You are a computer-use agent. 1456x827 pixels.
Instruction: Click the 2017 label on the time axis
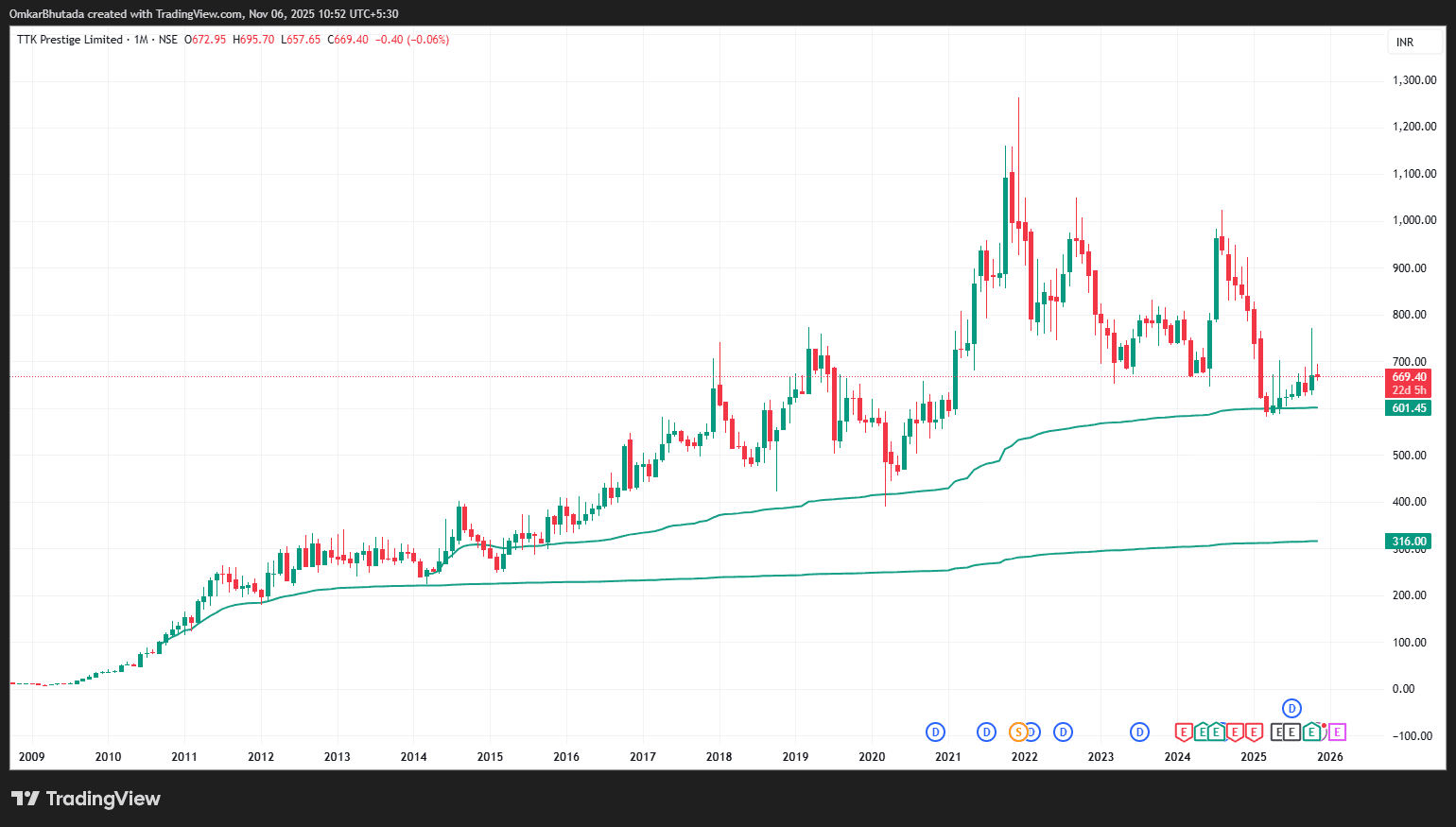tap(643, 756)
